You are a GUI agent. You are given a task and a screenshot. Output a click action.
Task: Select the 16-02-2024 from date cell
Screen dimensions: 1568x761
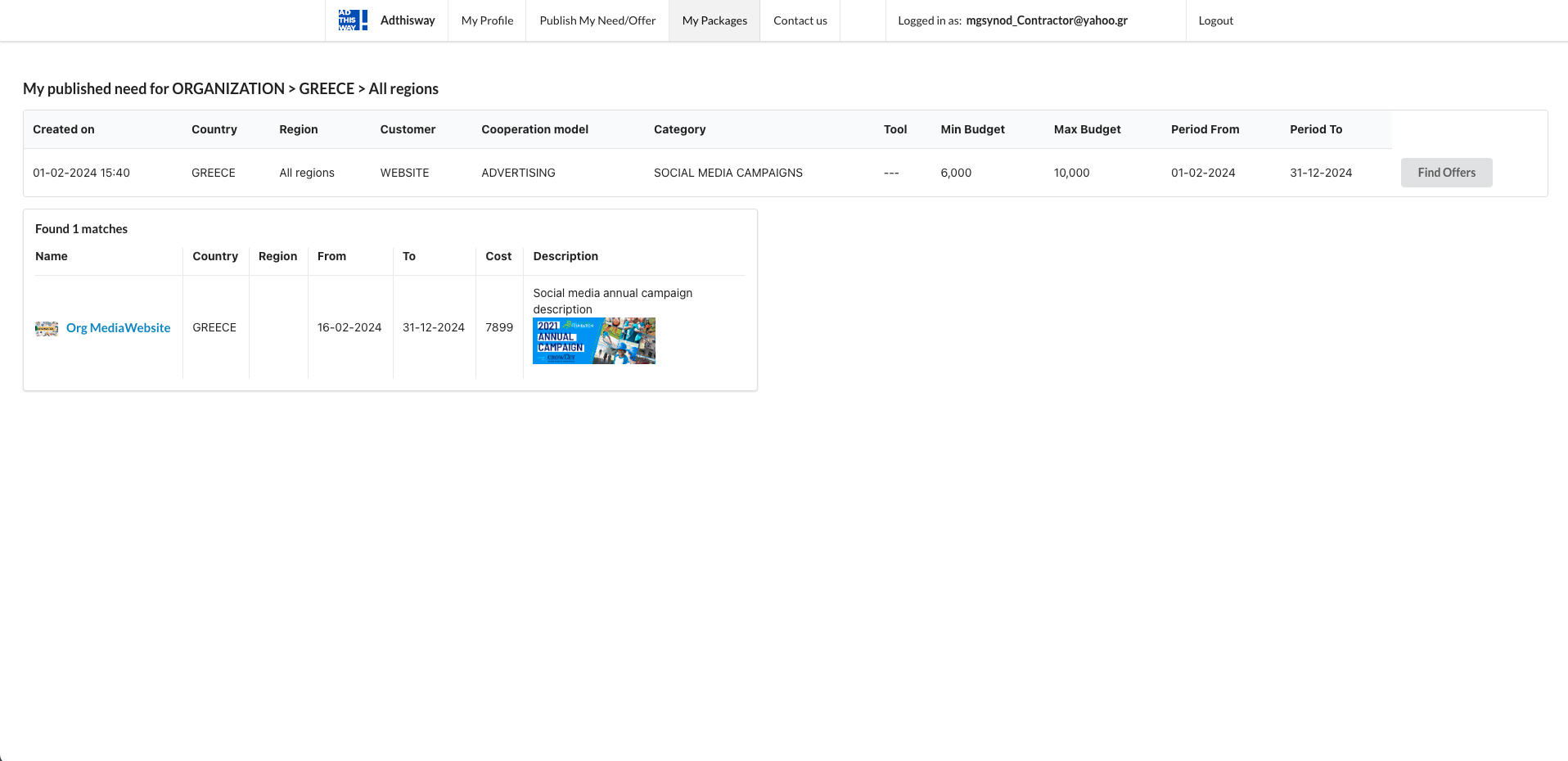coord(349,327)
